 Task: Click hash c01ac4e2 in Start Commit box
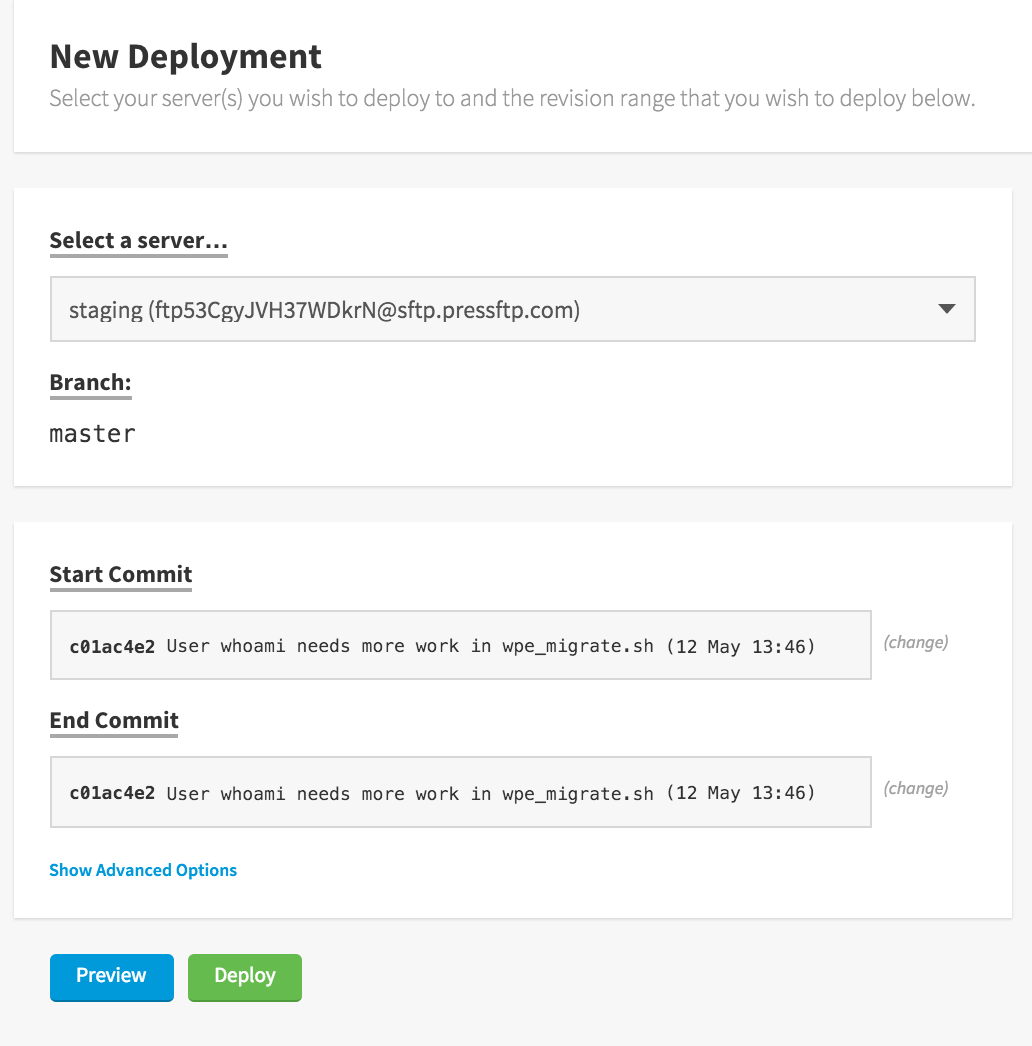pyautogui.click(x=112, y=646)
